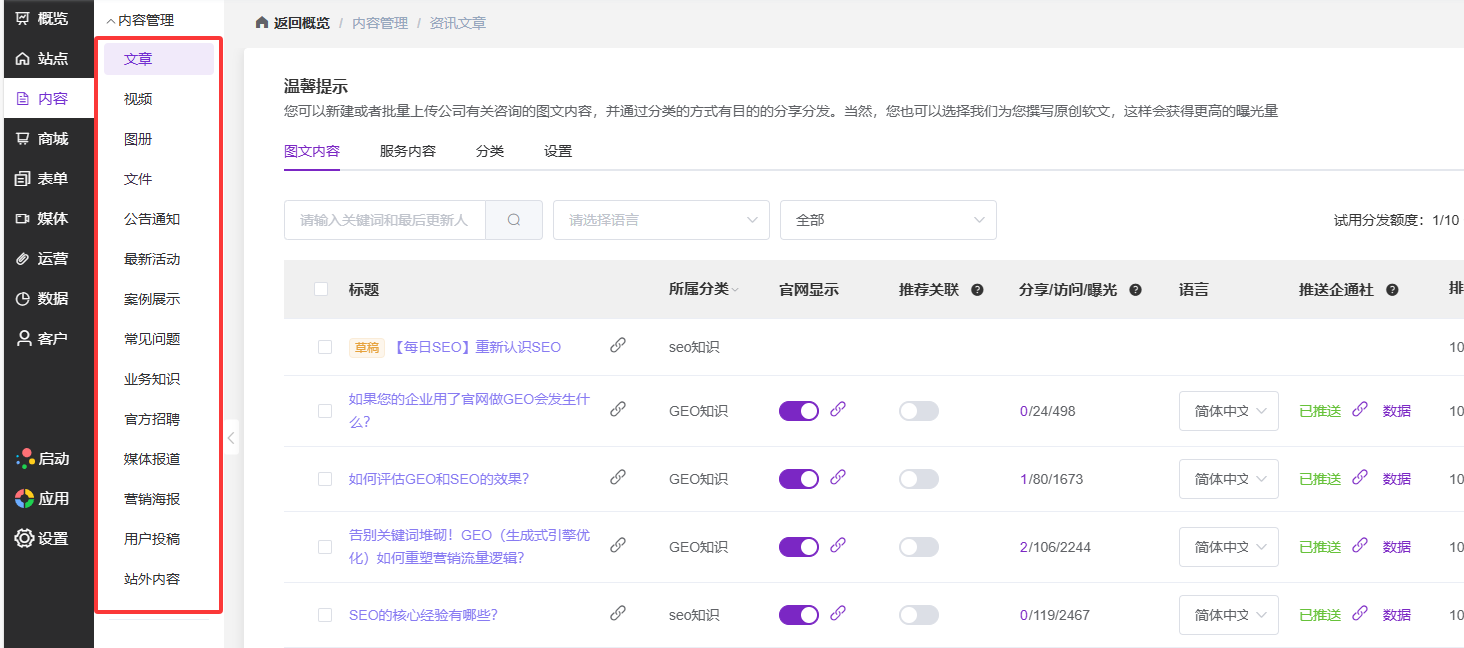Open article 如何评估GEO和SEO的效果？
The image size is (1464, 648).
coord(438,479)
